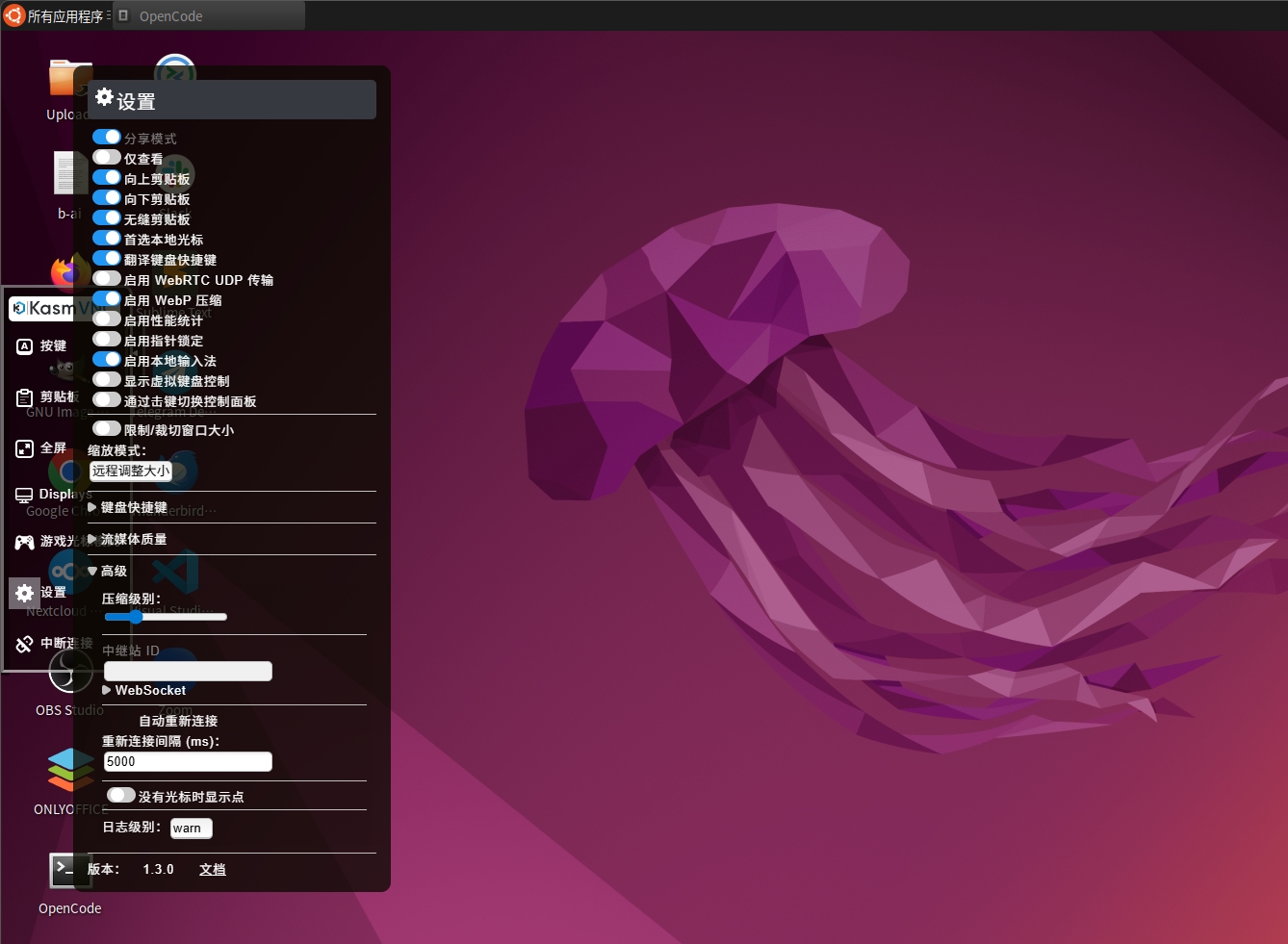Open 日志级别 warn dropdown

coord(192,829)
